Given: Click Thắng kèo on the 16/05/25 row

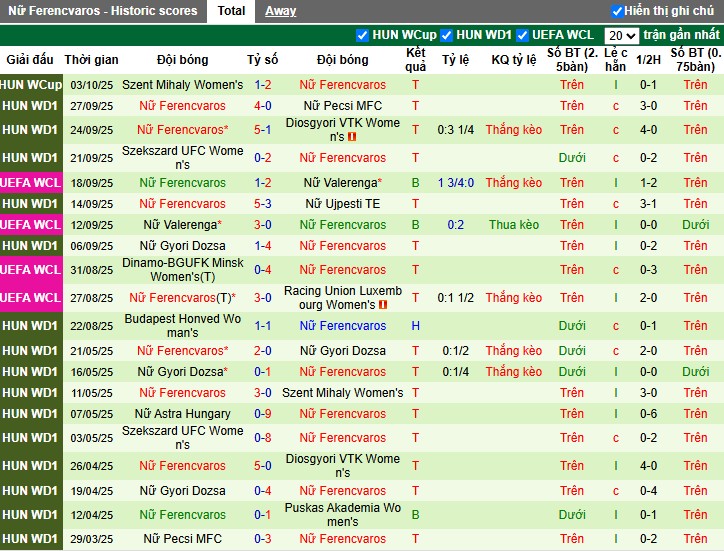Looking at the screenshot, I should click(513, 372).
